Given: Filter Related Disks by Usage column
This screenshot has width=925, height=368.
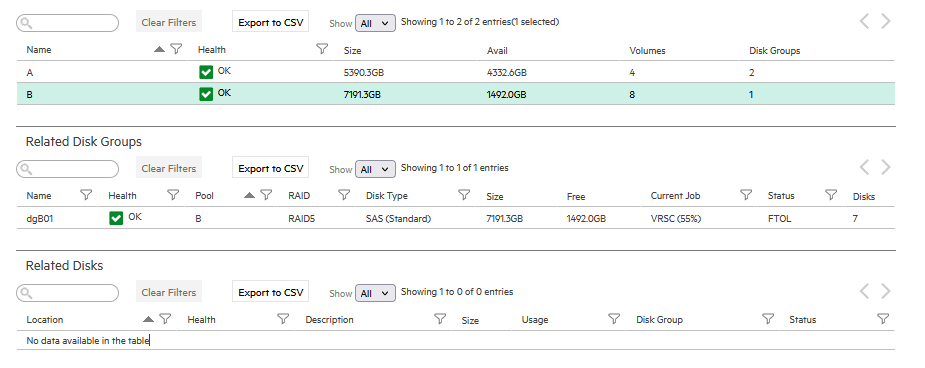Looking at the screenshot, I should tap(614, 319).
